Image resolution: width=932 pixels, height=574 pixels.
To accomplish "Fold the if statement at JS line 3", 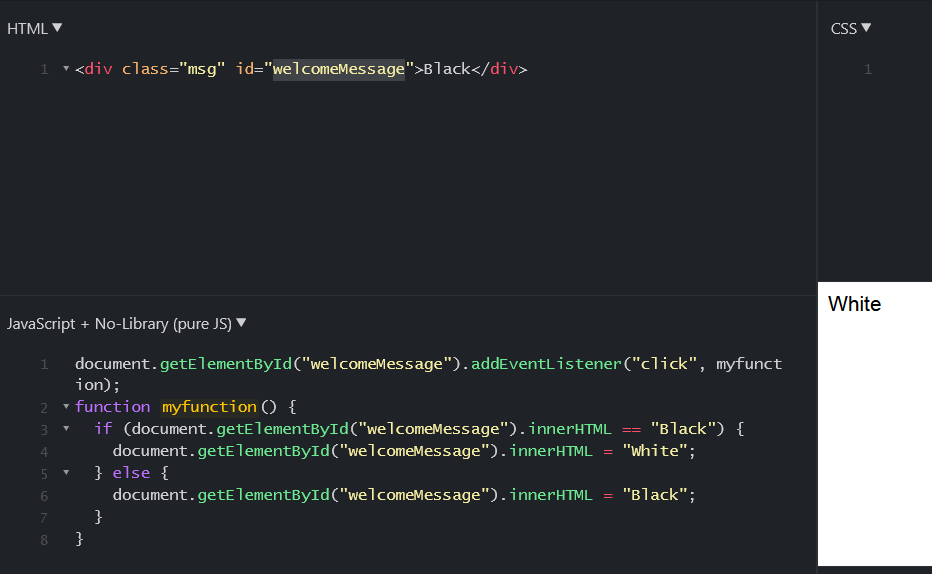I will click(x=66, y=428).
